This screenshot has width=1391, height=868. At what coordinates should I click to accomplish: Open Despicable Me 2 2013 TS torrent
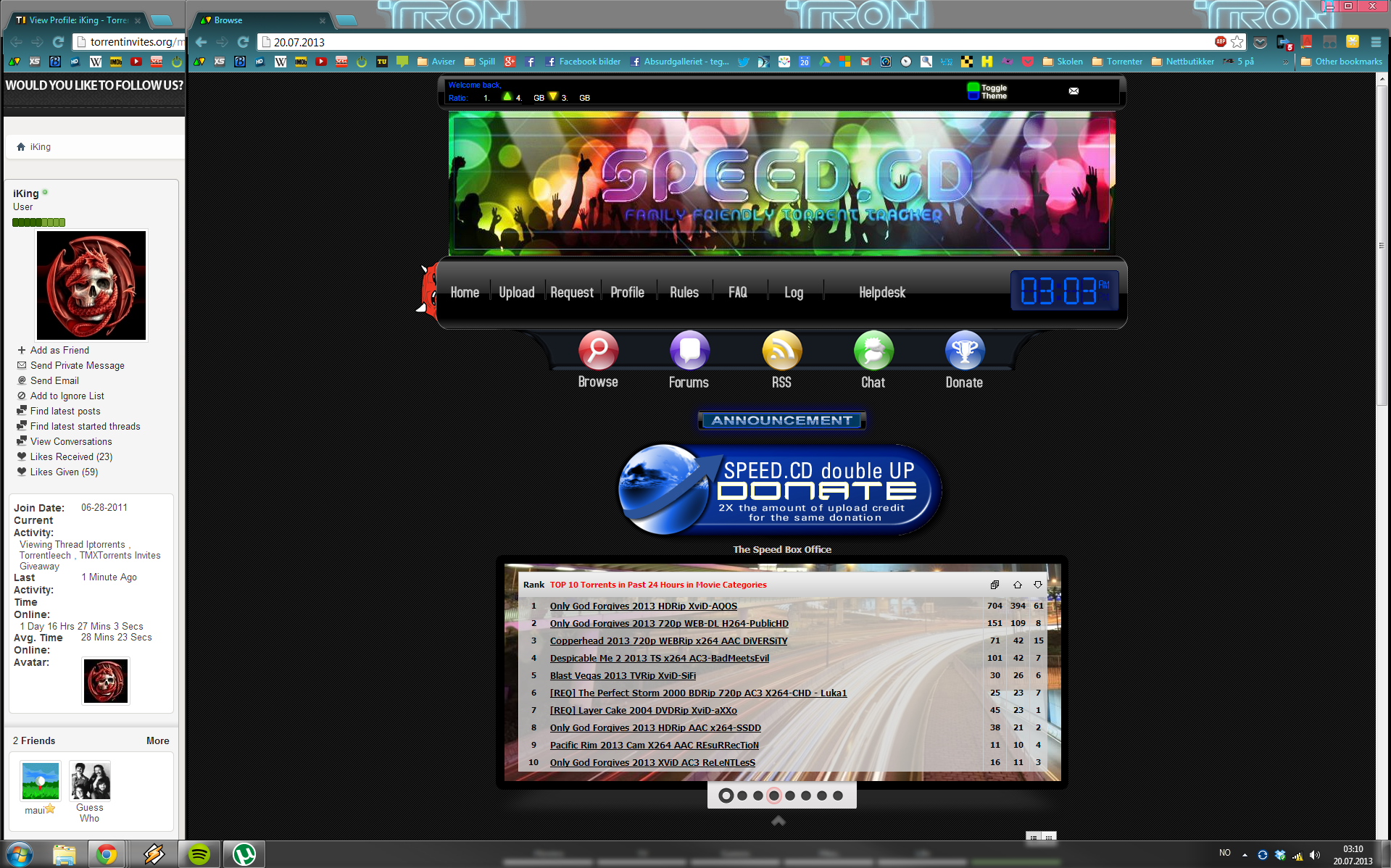[660, 659]
